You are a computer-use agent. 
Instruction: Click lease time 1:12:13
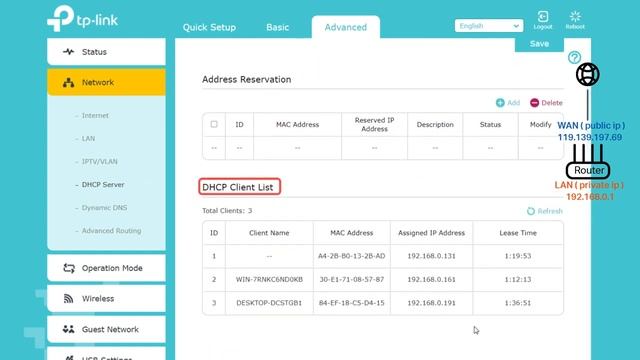coord(518,280)
